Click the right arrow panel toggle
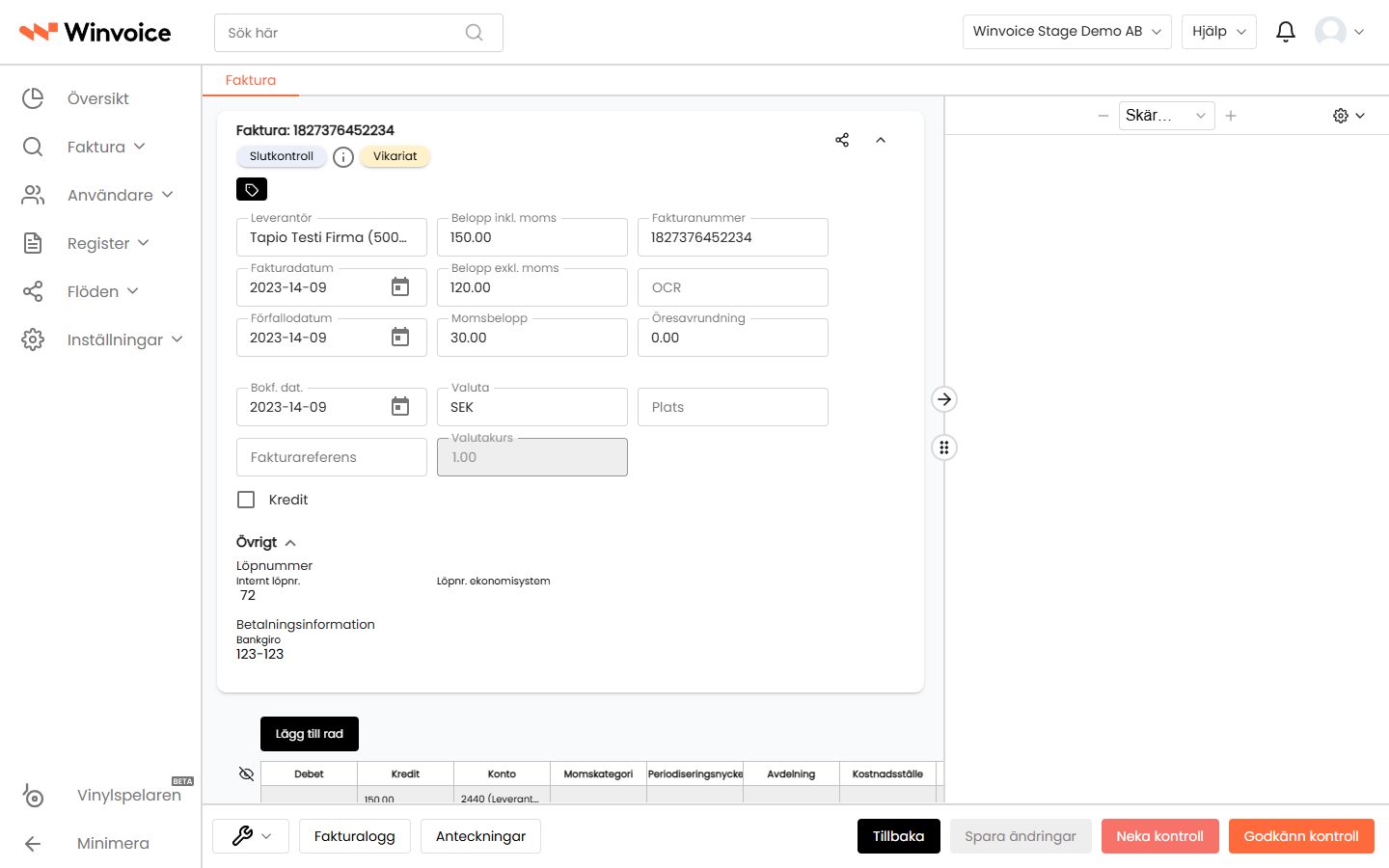The image size is (1389, 868). click(x=944, y=399)
